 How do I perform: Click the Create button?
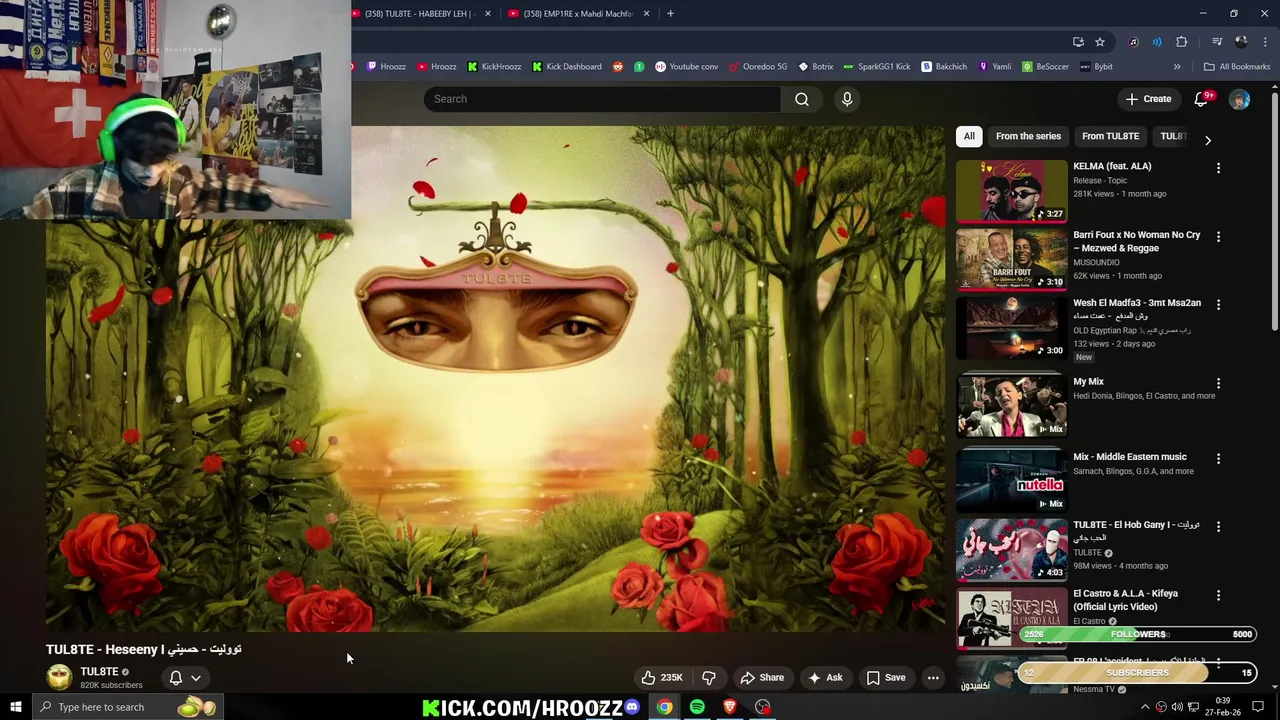pos(1148,99)
